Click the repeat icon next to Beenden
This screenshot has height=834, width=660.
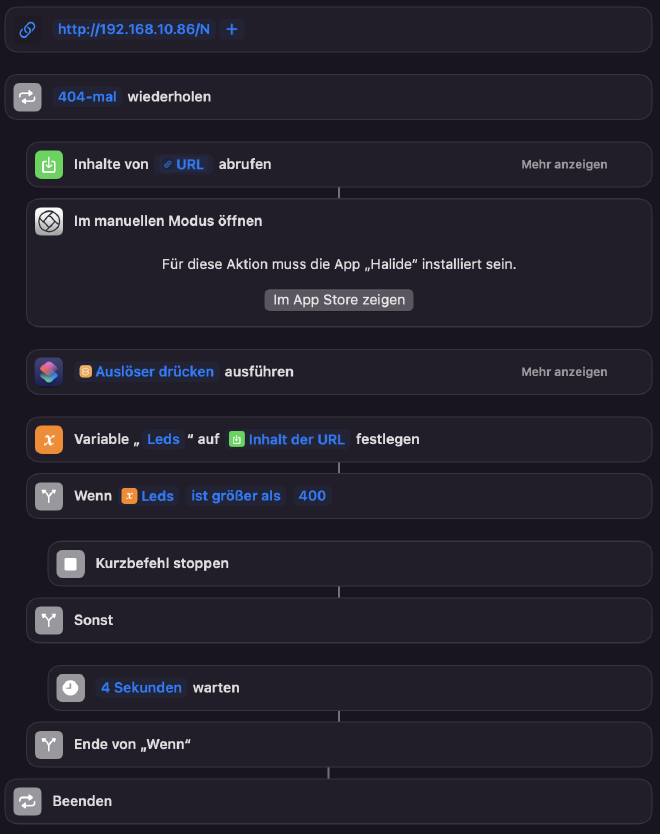tap(27, 800)
